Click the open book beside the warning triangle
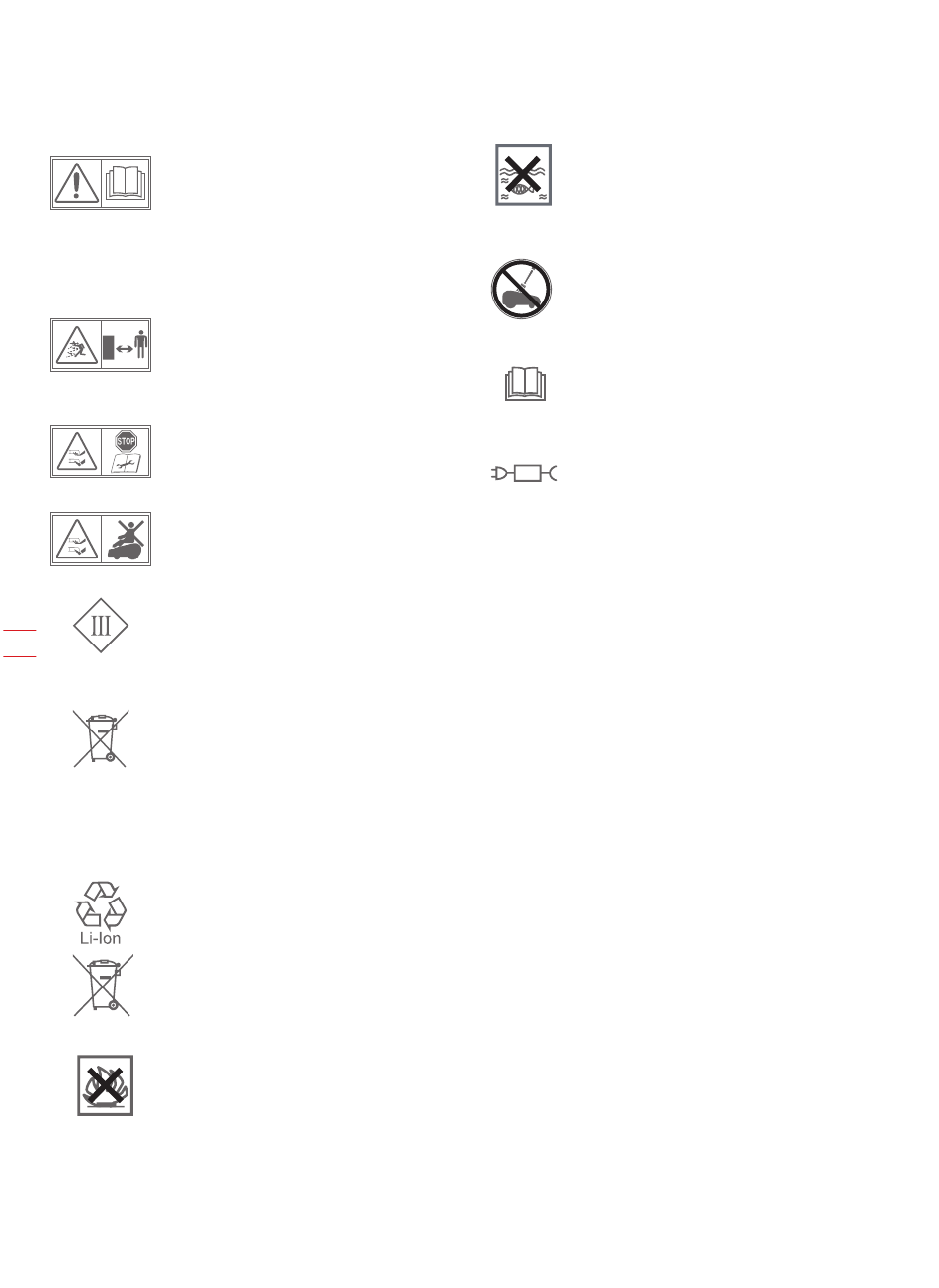Image resolution: width=939 pixels, height=1288 pixels. point(126,183)
